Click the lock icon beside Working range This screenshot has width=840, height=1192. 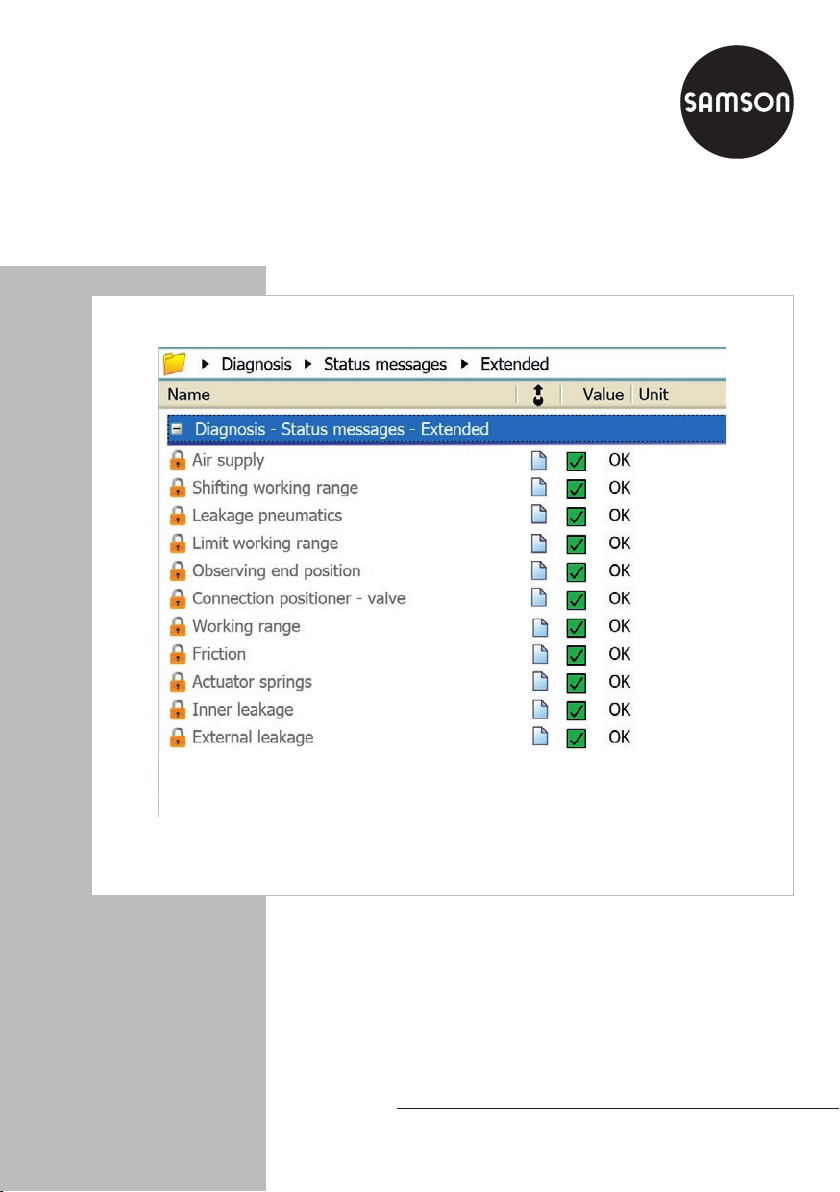point(177,627)
